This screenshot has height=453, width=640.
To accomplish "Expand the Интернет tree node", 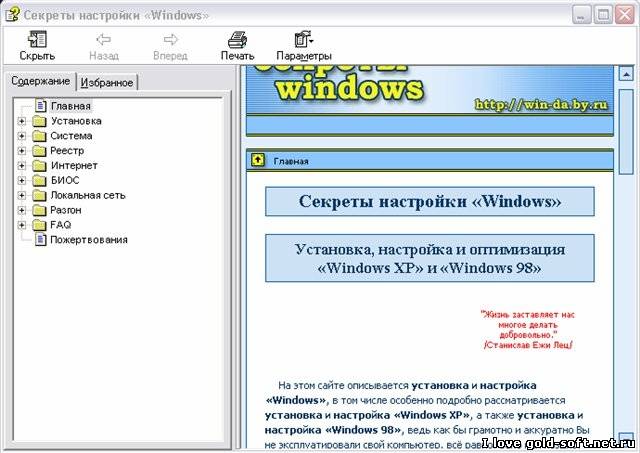I will (x=22, y=166).
